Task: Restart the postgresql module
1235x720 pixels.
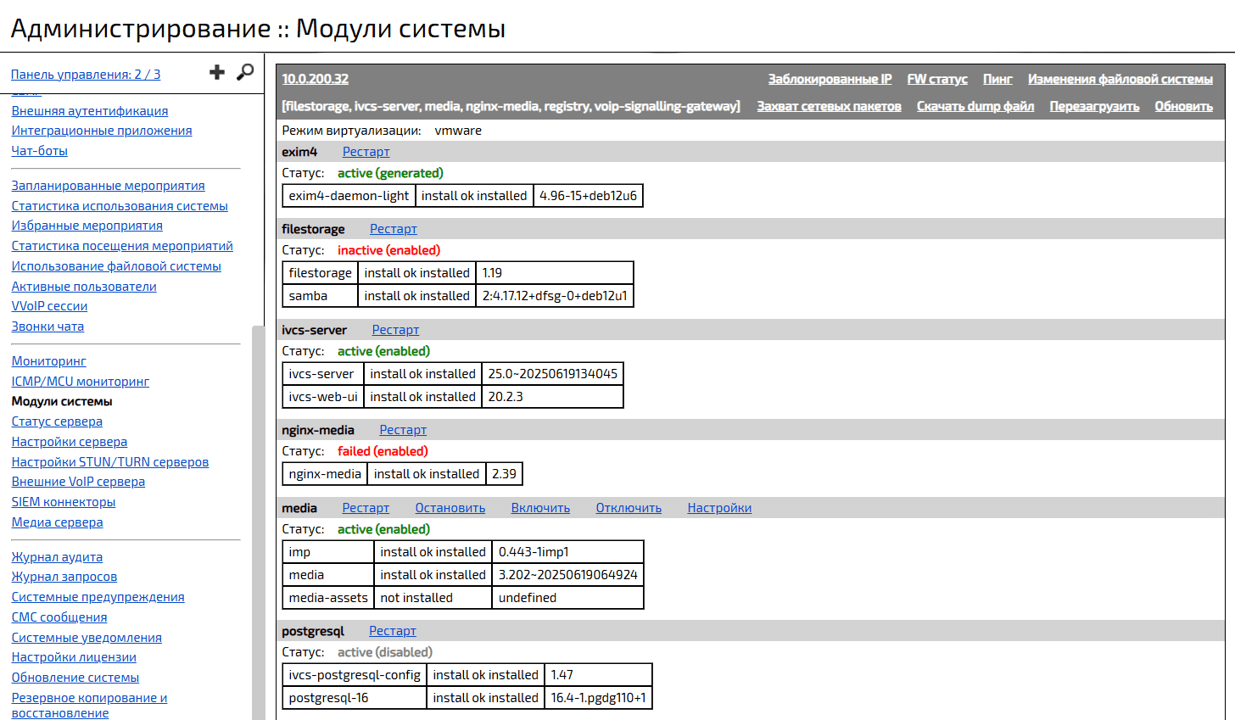Action: 393,631
